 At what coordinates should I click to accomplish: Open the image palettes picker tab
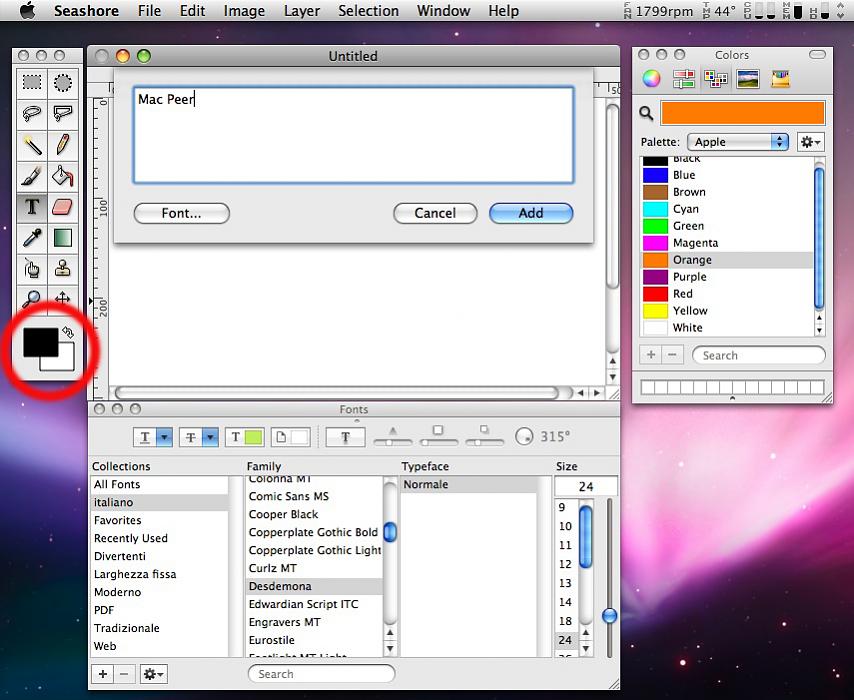pos(748,79)
